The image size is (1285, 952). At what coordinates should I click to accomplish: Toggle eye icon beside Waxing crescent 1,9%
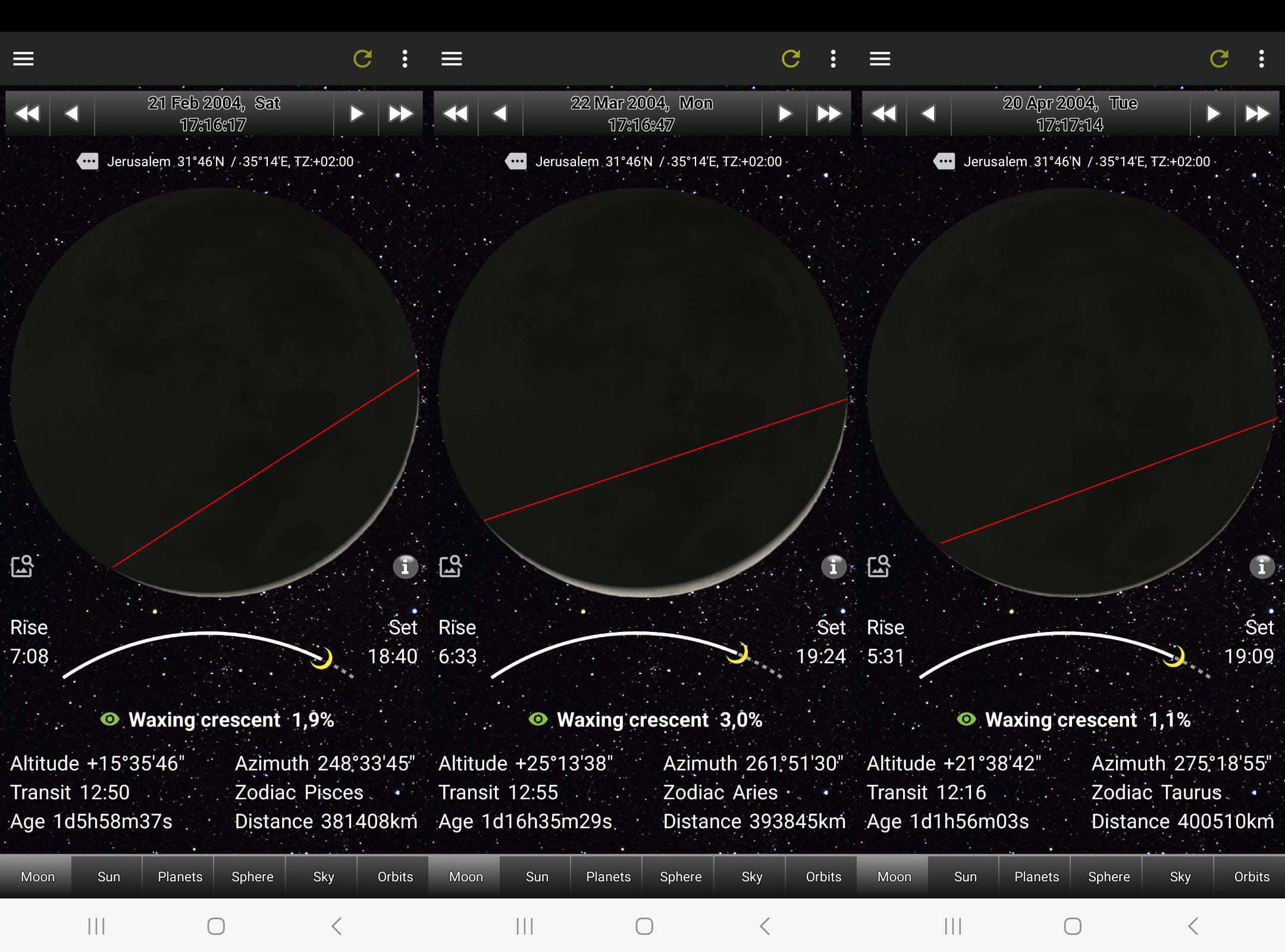tap(109, 719)
